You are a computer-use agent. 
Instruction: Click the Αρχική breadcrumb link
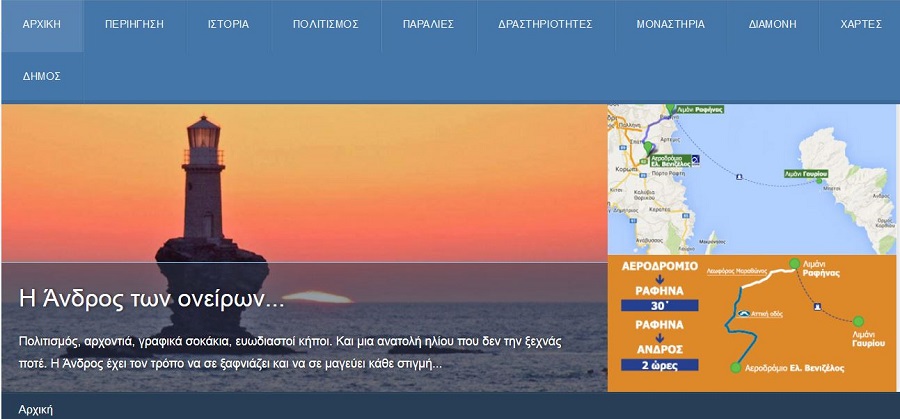click(x=36, y=410)
